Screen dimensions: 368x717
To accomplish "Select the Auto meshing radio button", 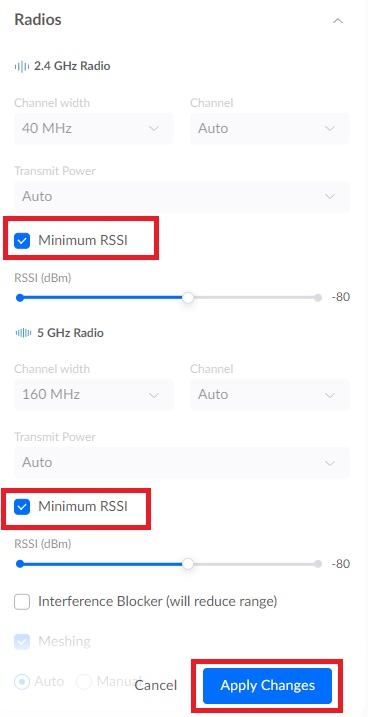I will pos(22,682).
